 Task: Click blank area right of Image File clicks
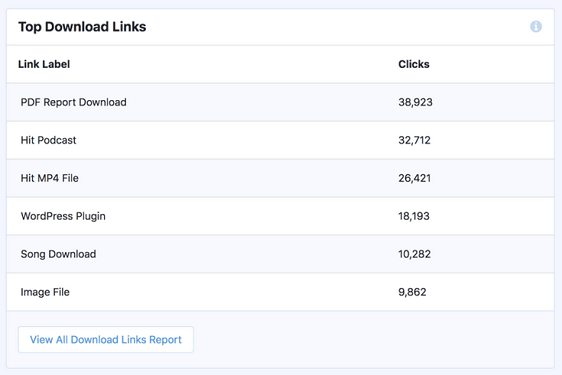click(491, 292)
